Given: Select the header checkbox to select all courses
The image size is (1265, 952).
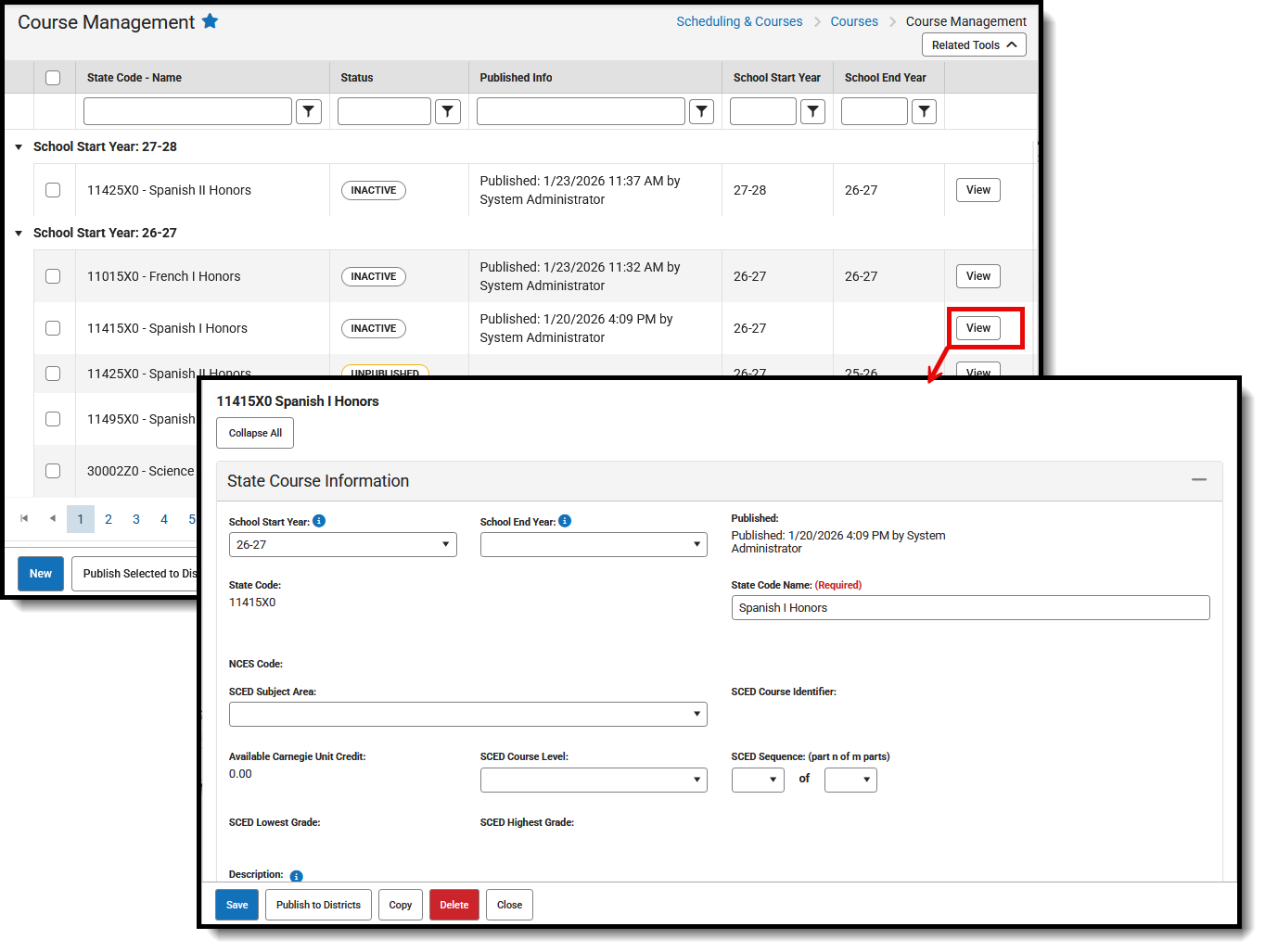Looking at the screenshot, I should tap(53, 77).
